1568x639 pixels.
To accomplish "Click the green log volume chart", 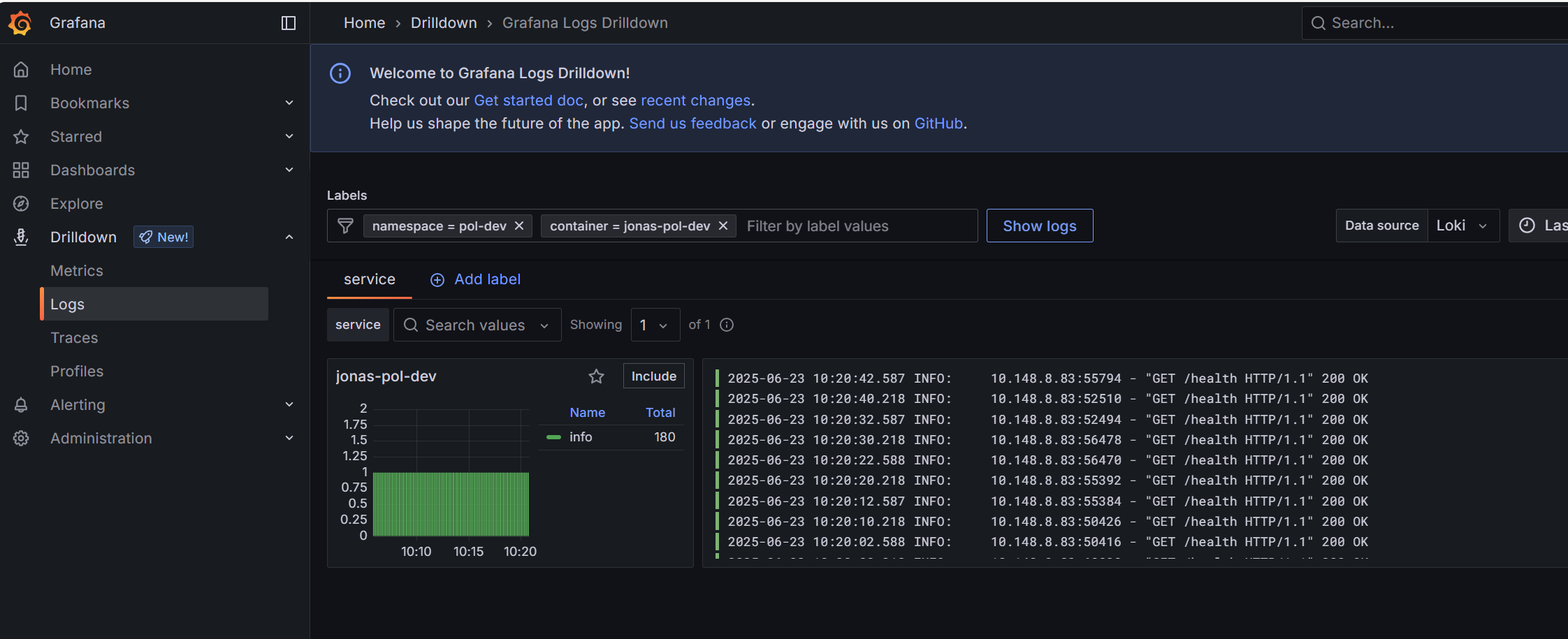I will pos(451,504).
